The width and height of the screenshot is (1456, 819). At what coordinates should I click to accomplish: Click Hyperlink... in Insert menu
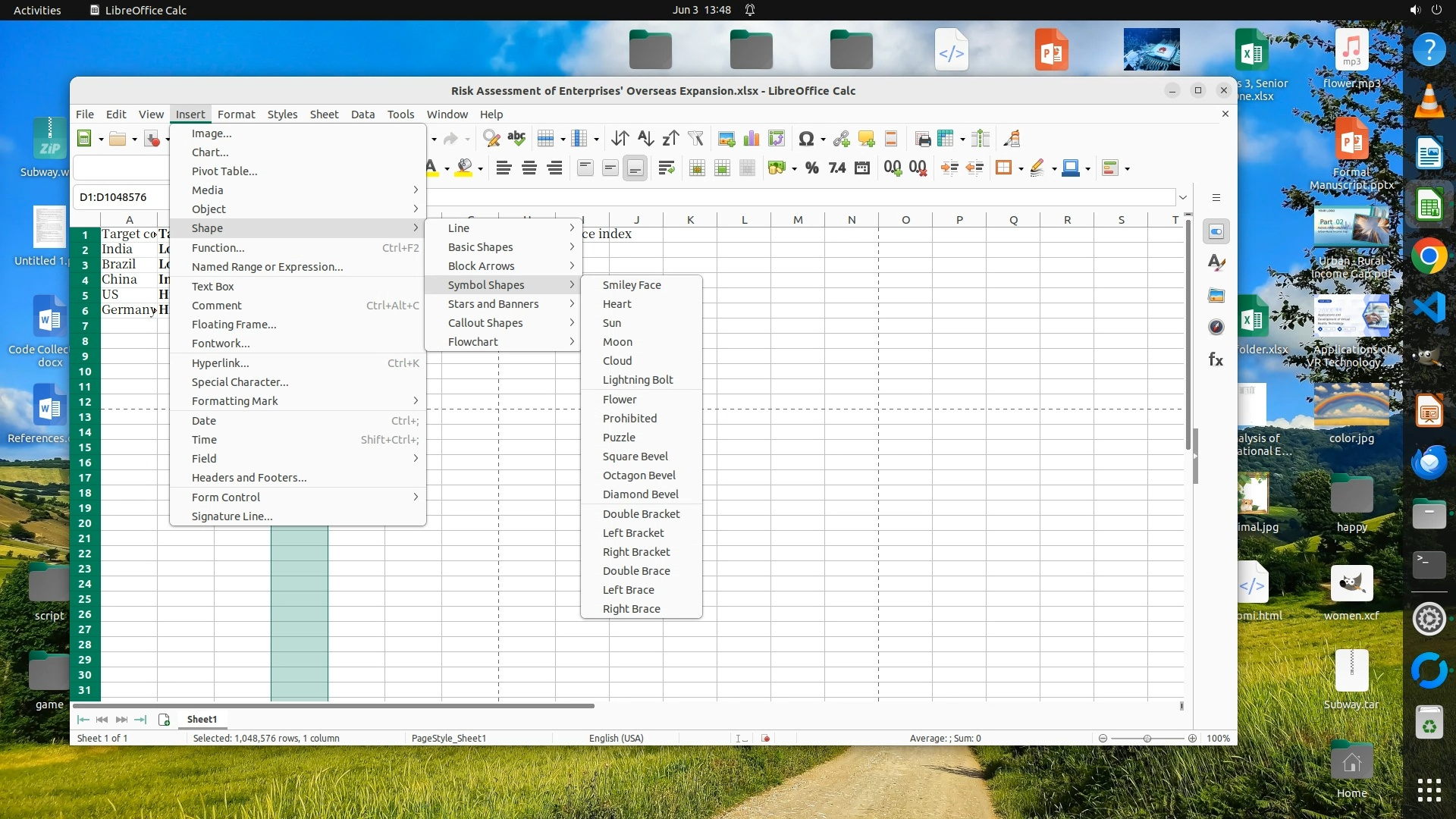coord(220,363)
